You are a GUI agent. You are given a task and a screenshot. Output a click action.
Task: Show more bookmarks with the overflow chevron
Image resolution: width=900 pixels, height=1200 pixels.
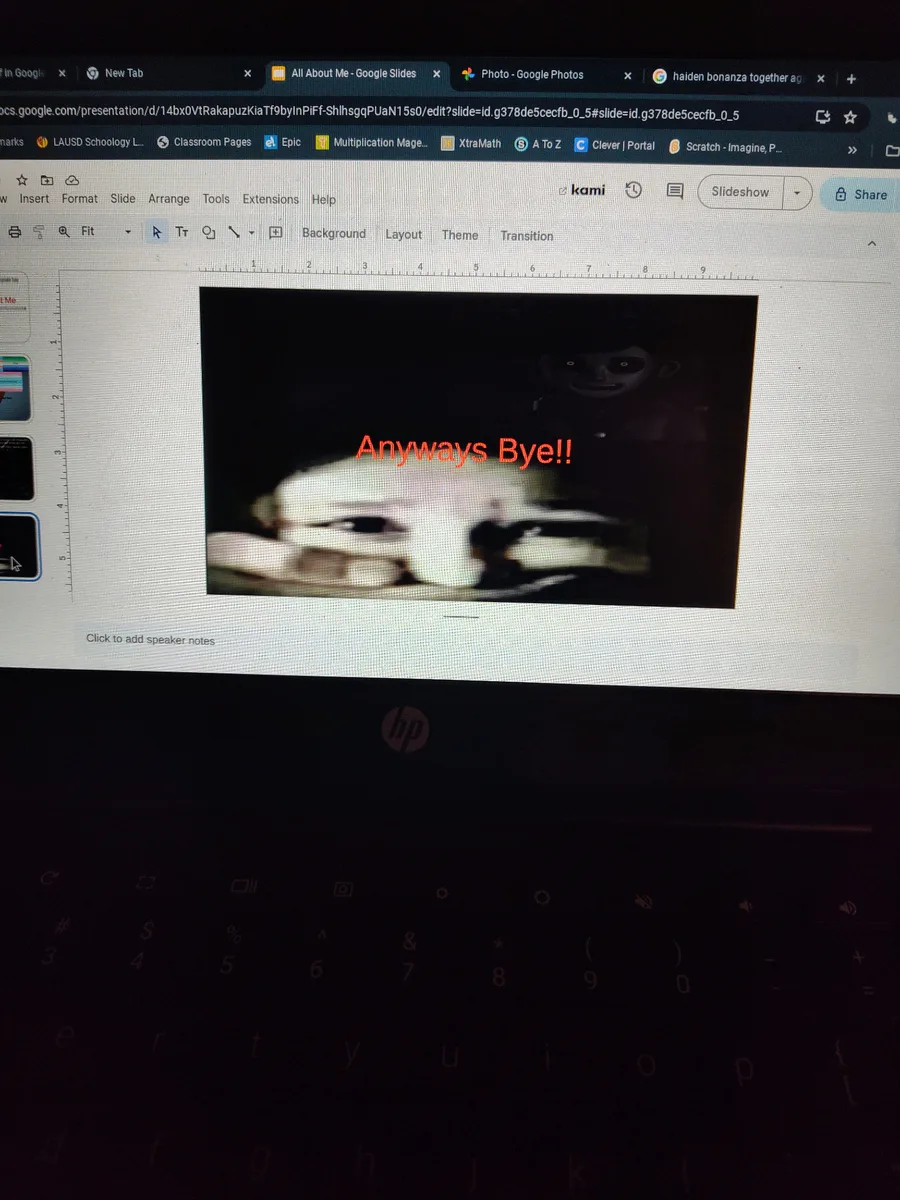[852, 150]
